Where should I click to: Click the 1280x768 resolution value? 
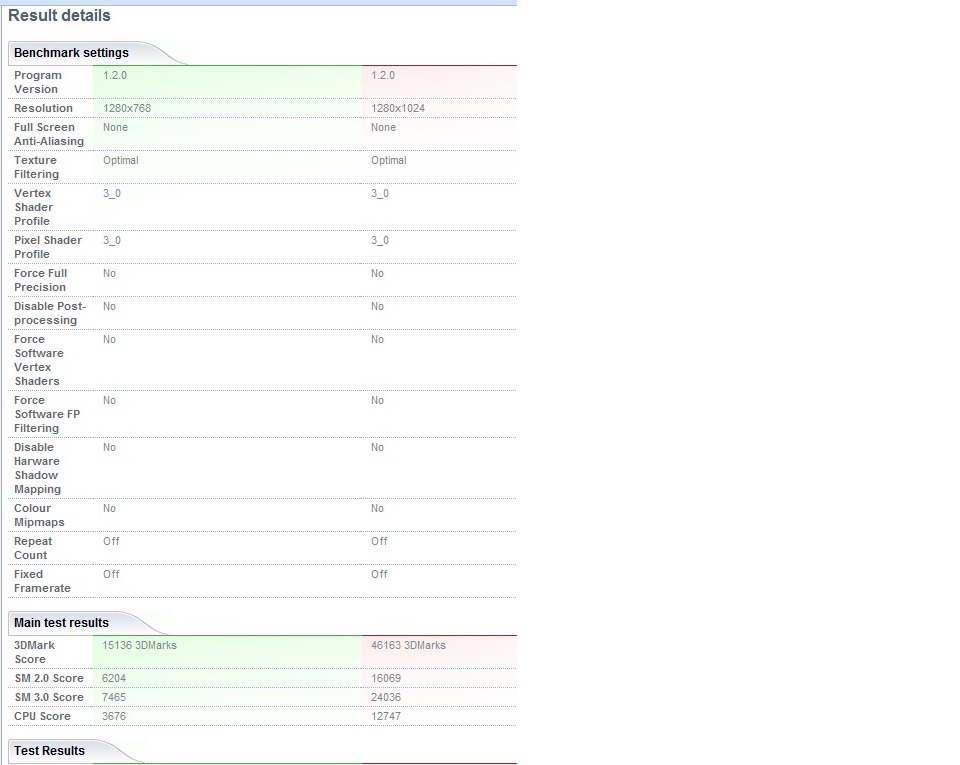[x=127, y=108]
